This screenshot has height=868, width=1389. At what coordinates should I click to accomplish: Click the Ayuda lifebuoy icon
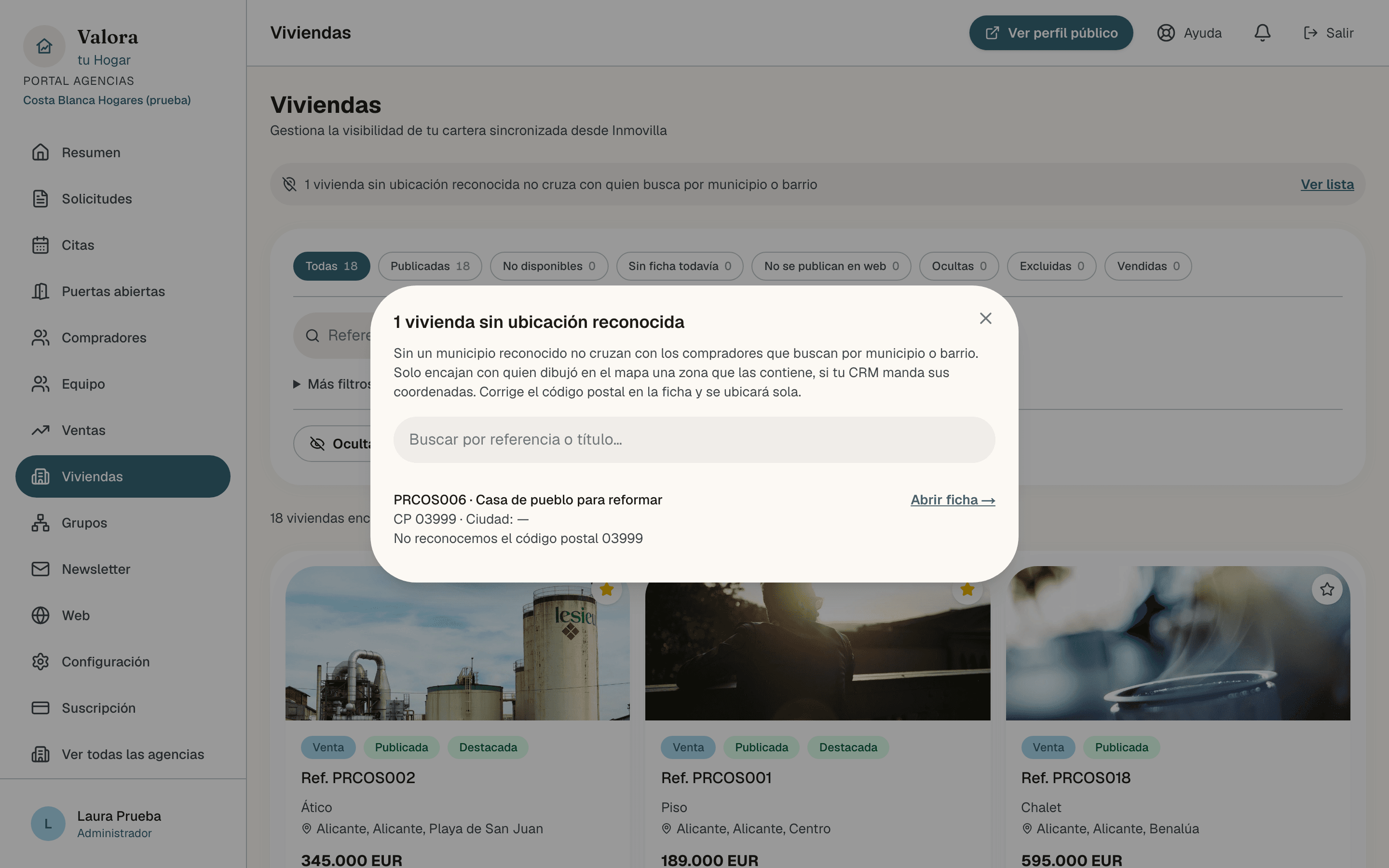(x=1166, y=33)
